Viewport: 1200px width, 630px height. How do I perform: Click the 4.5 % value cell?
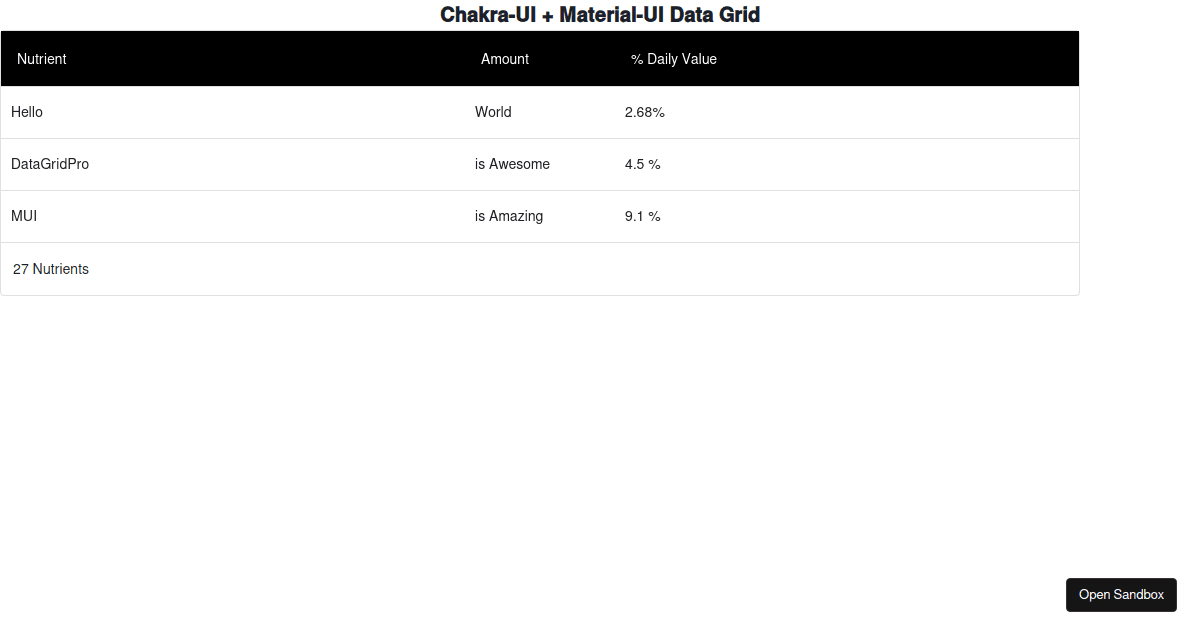click(642, 164)
